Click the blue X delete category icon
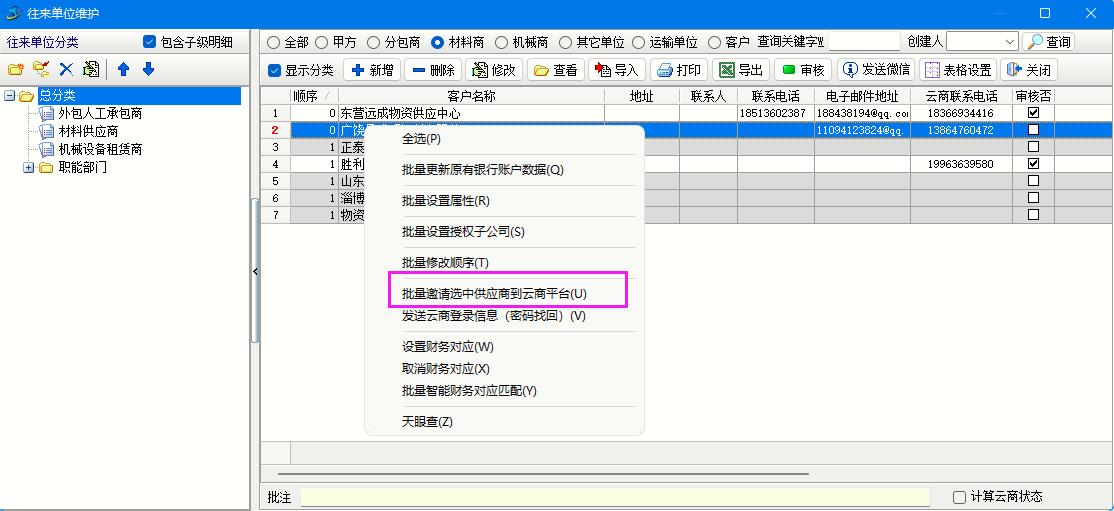The image size is (1114, 511). (x=66, y=69)
